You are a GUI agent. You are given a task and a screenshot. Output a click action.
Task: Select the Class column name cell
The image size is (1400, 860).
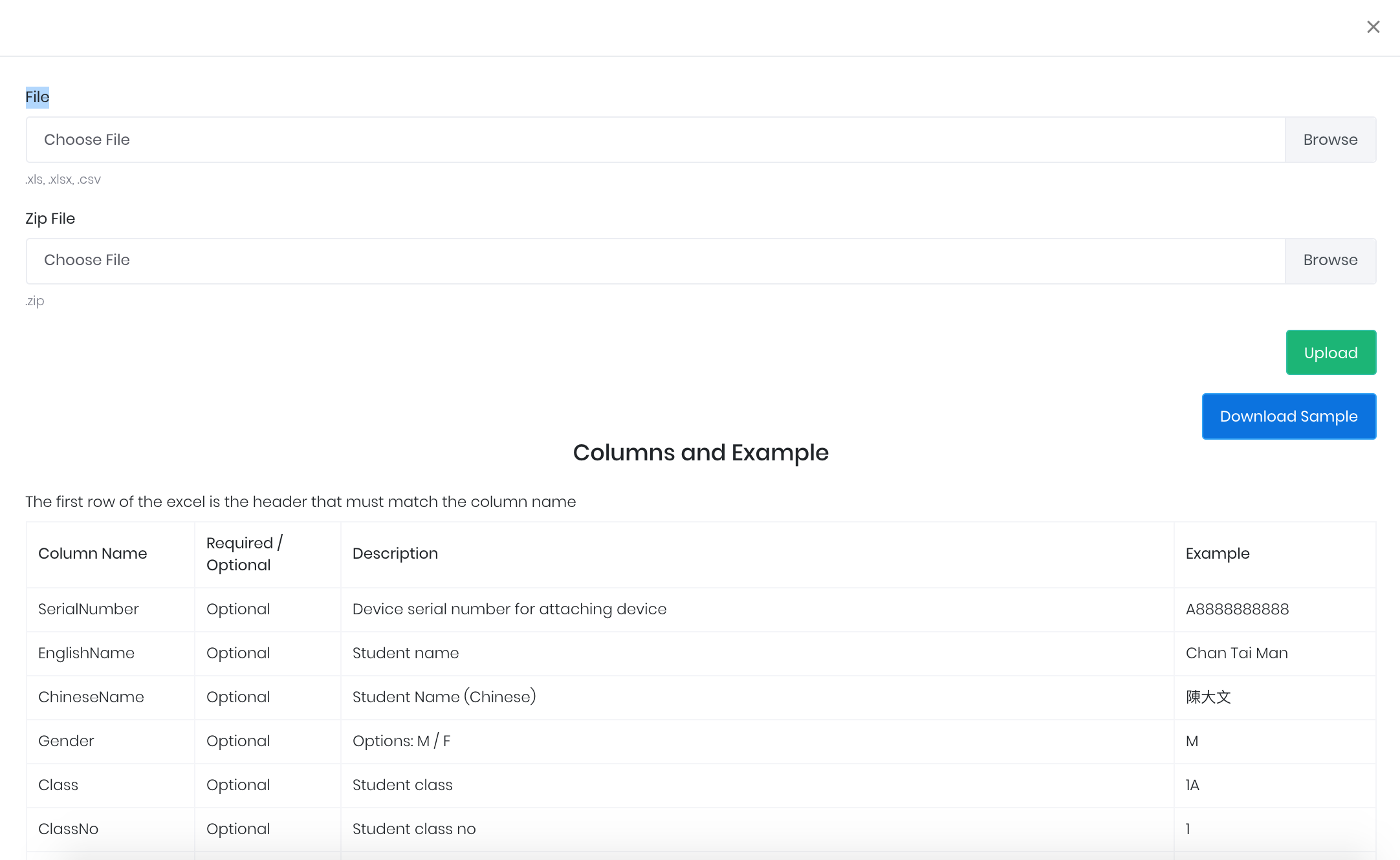(58, 785)
